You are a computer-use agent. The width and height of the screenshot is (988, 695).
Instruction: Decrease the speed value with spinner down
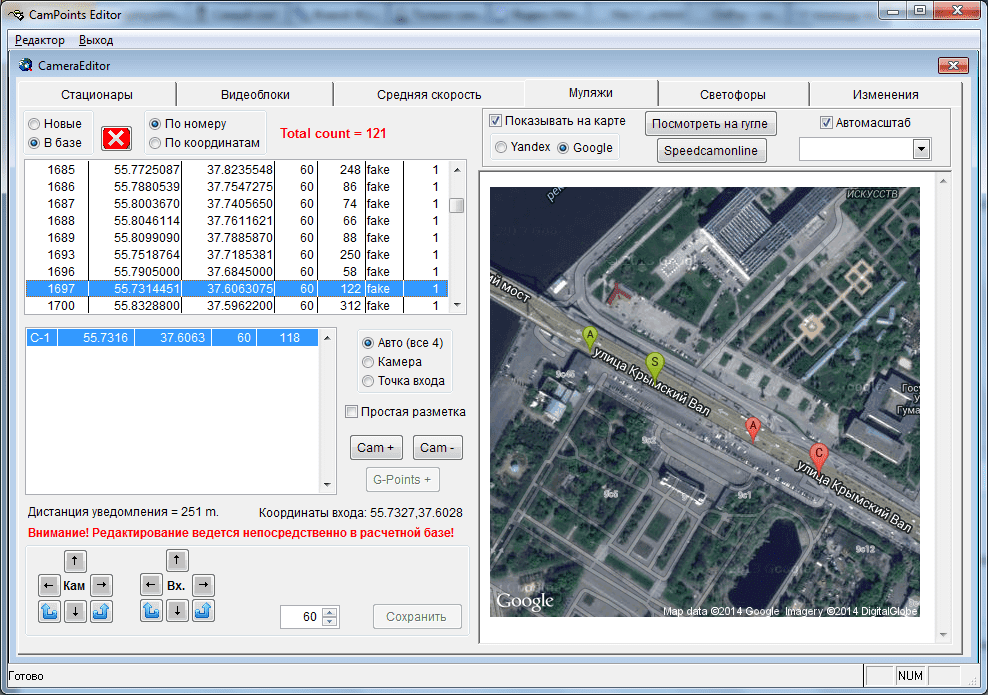click(330, 621)
